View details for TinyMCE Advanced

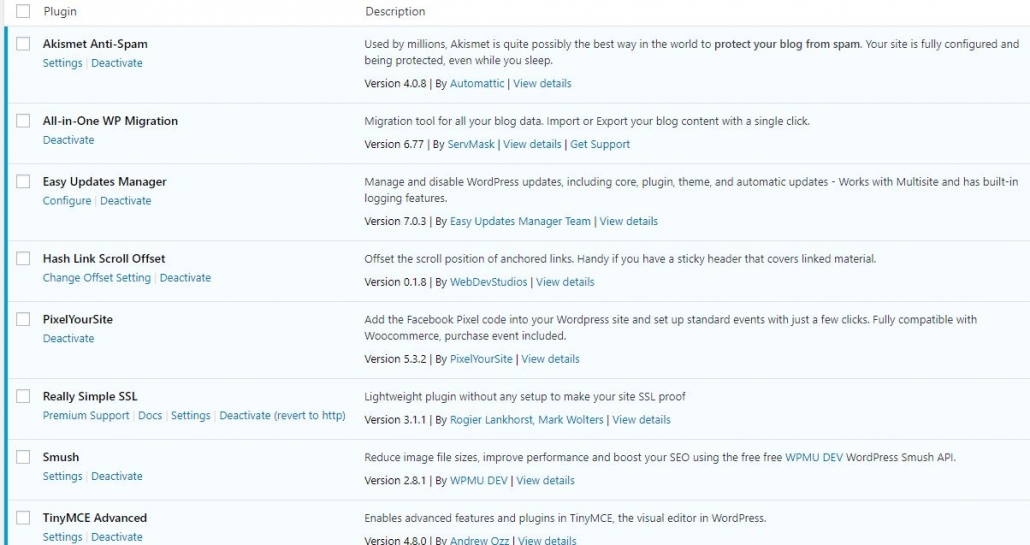coord(547,540)
